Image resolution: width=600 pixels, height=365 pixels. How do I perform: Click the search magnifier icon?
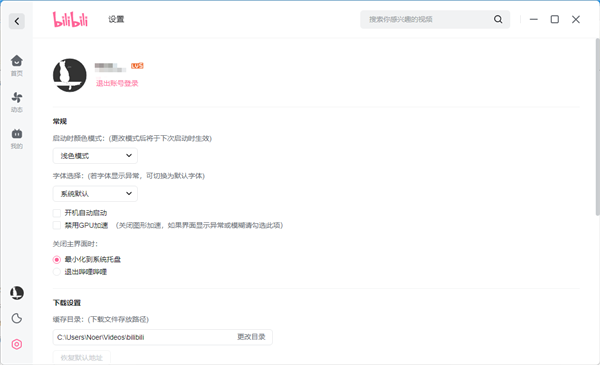pos(498,19)
